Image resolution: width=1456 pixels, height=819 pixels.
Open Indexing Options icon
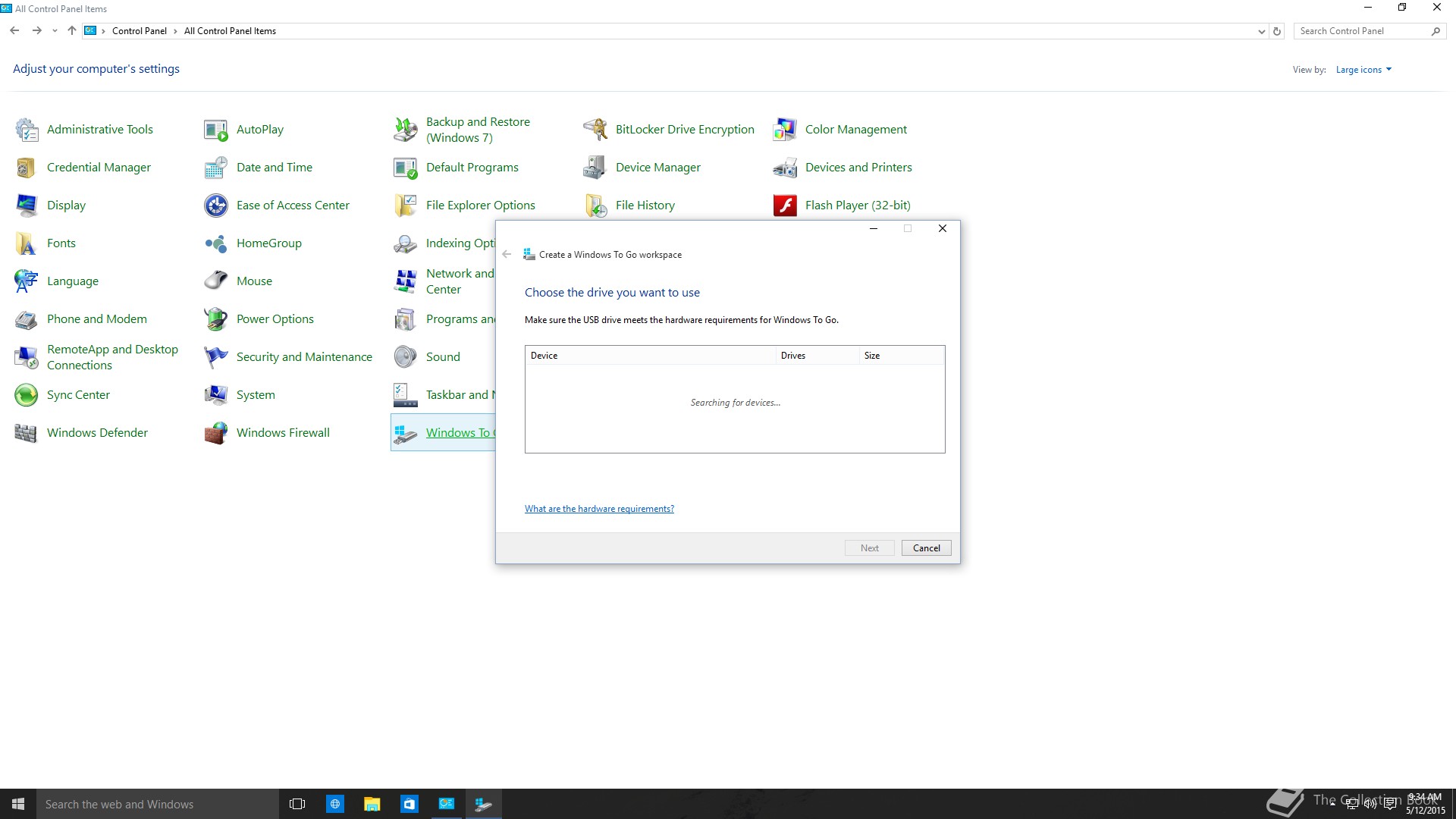(406, 243)
